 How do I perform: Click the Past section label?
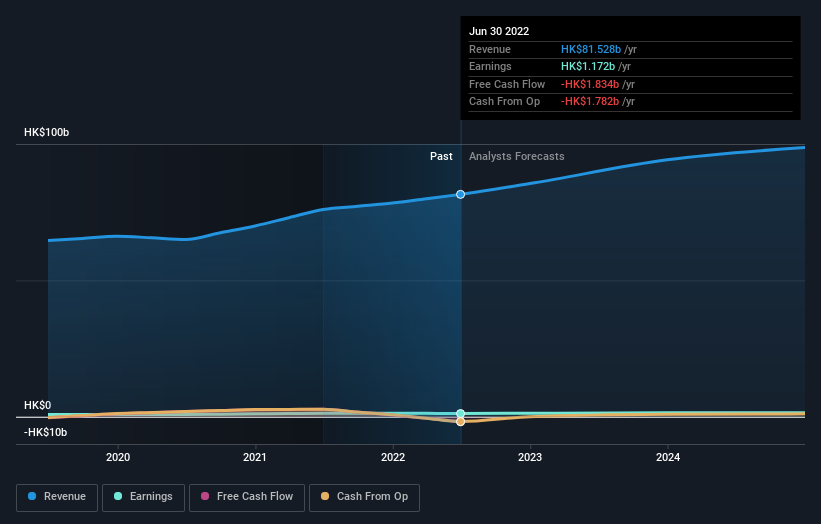441,156
